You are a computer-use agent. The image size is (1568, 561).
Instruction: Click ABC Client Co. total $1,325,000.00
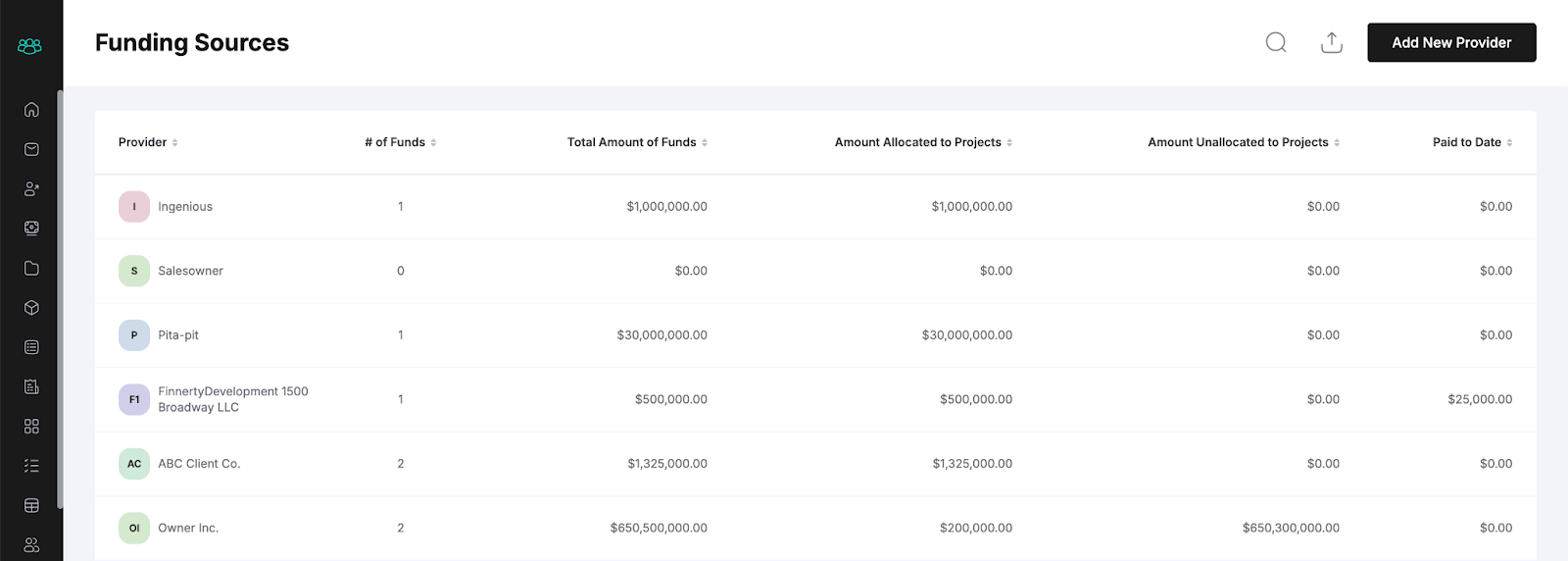coord(667,464)
